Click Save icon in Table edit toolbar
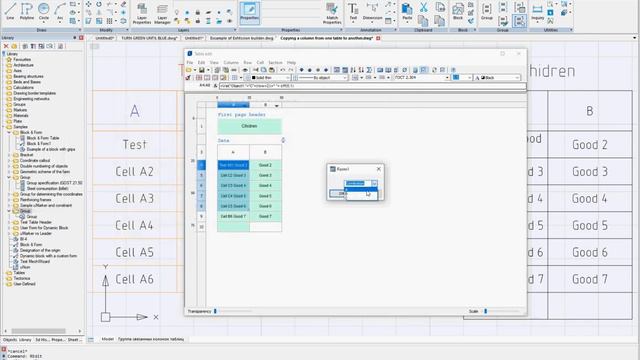This screenshot has height=360, width=640. click(201, 70)
